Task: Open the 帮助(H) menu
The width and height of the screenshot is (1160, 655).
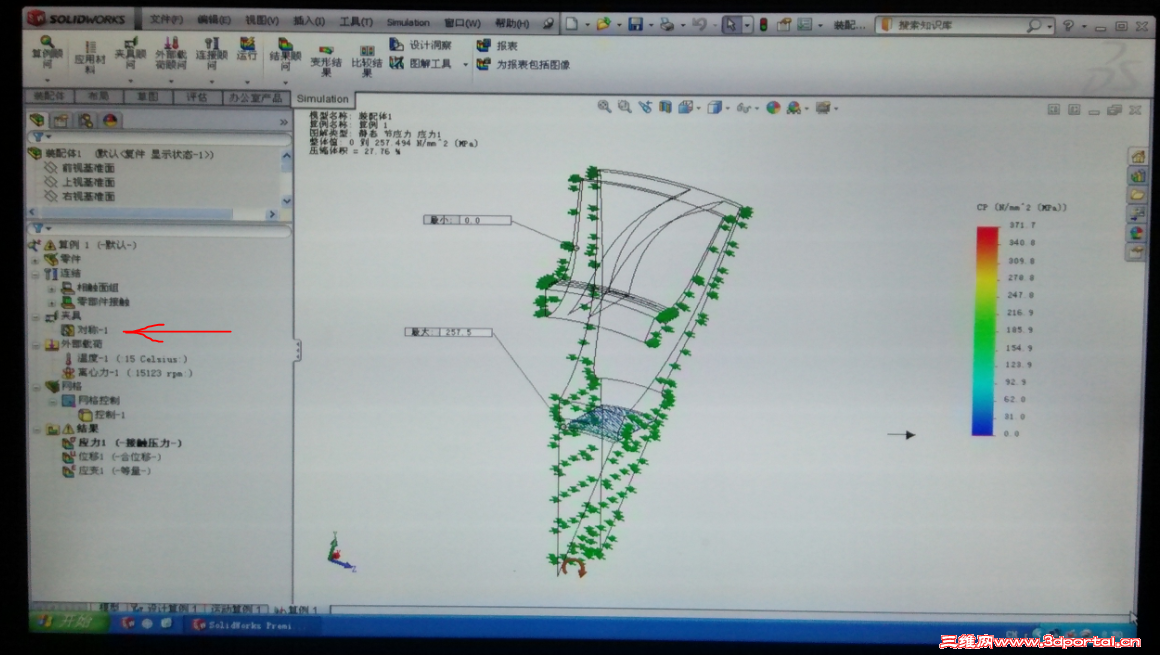Action: click(512, 24)
